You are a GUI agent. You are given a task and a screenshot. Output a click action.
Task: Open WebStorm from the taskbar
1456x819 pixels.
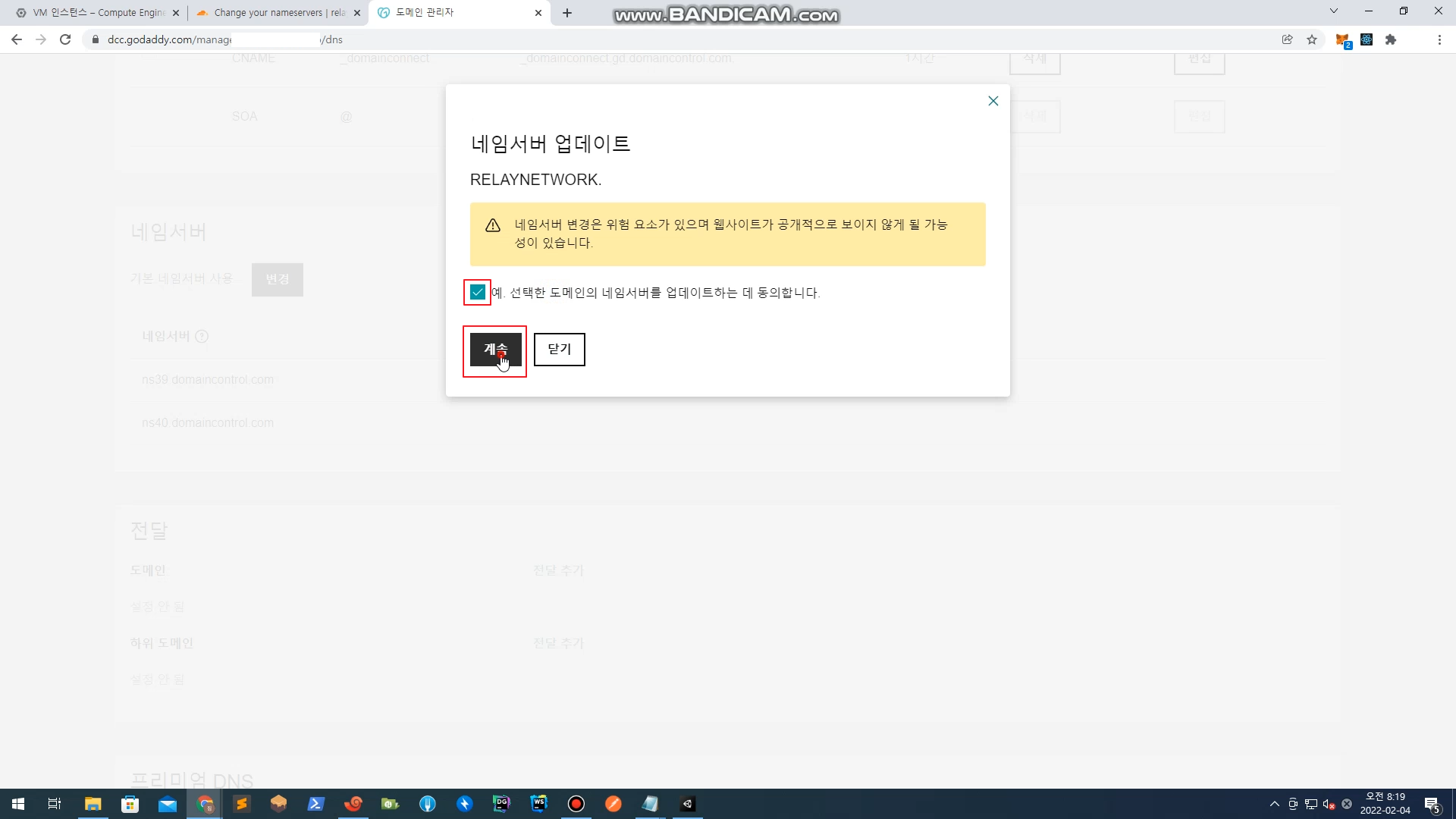click(539, 804)
